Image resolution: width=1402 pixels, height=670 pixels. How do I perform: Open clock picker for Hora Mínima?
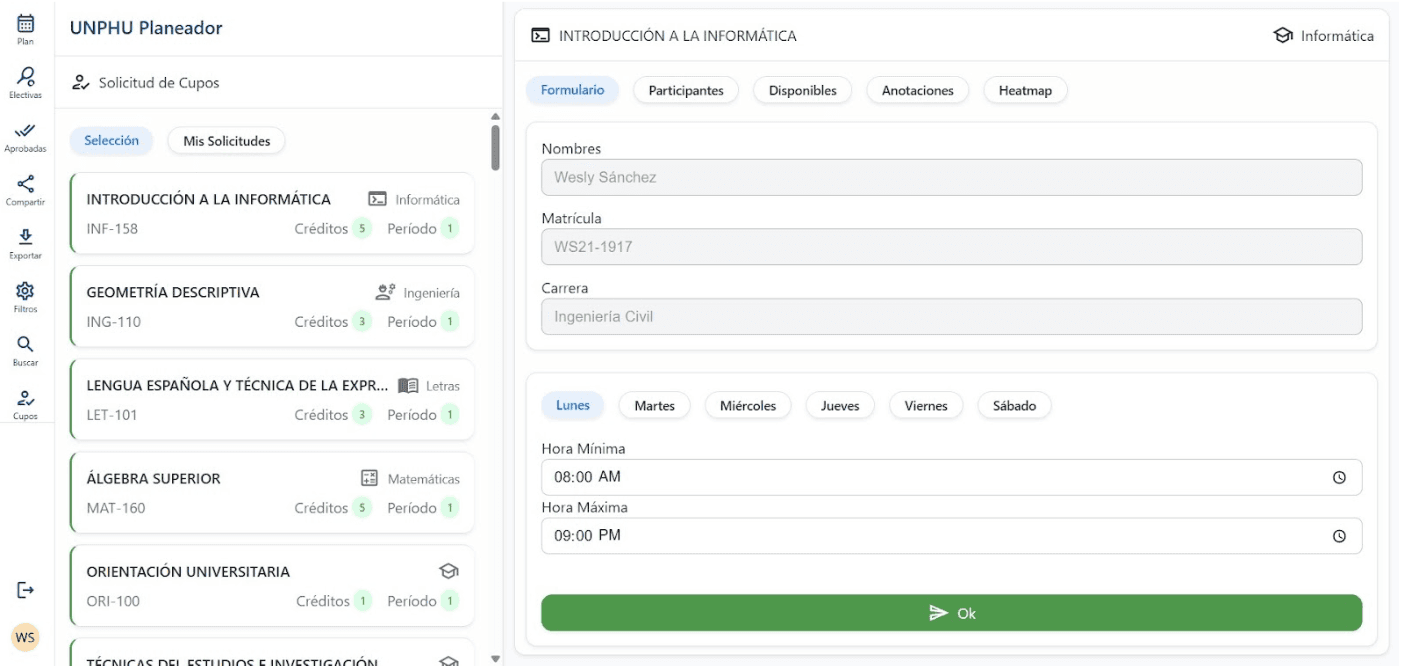click(1339, 477)
